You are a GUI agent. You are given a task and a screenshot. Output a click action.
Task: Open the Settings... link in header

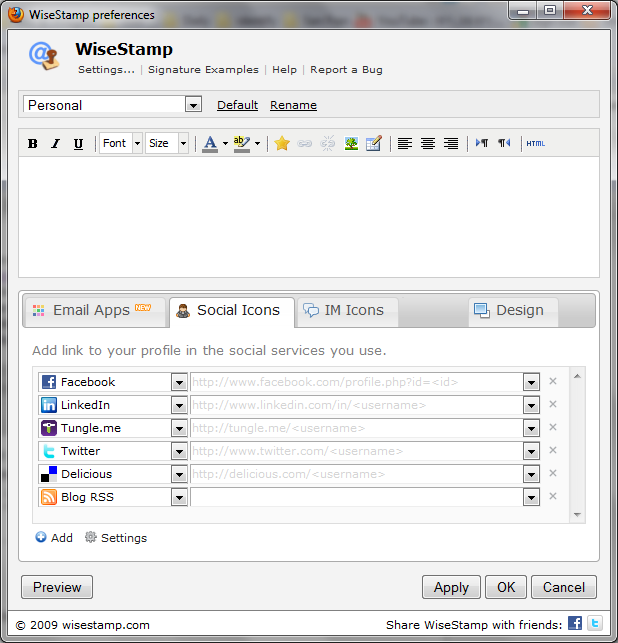tap(106, 70)
